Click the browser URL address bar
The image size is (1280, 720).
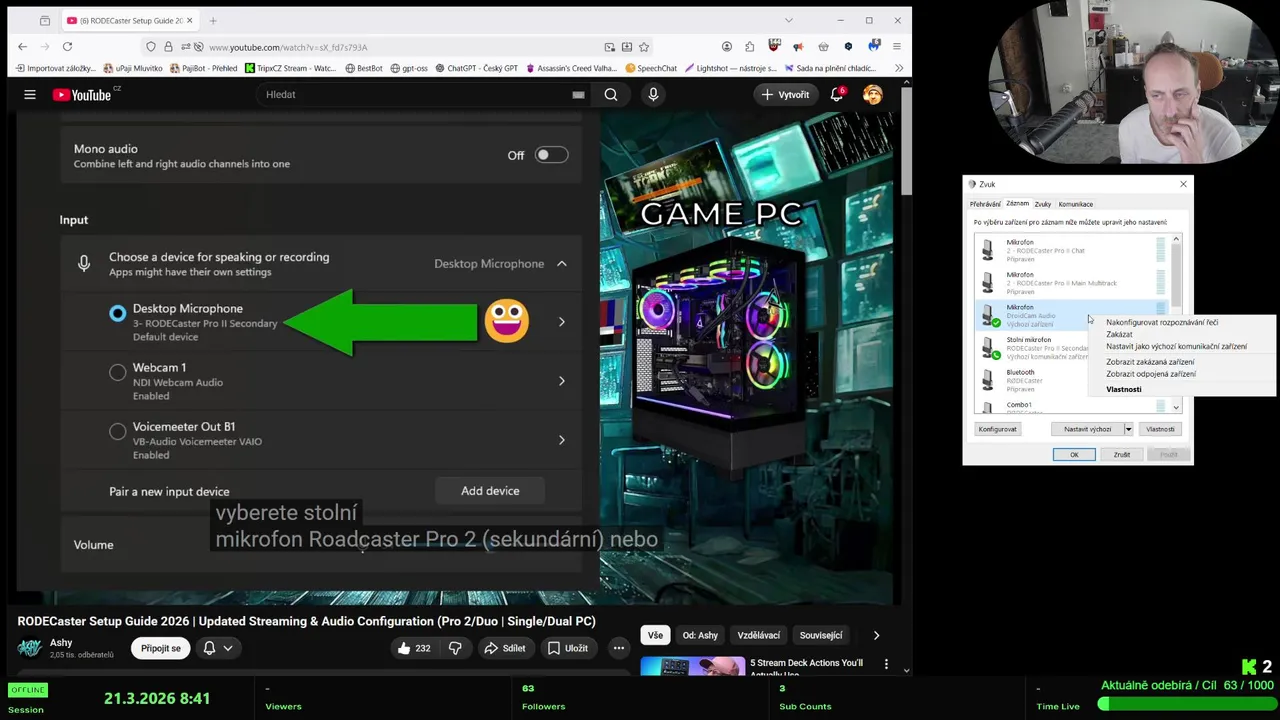400,47
